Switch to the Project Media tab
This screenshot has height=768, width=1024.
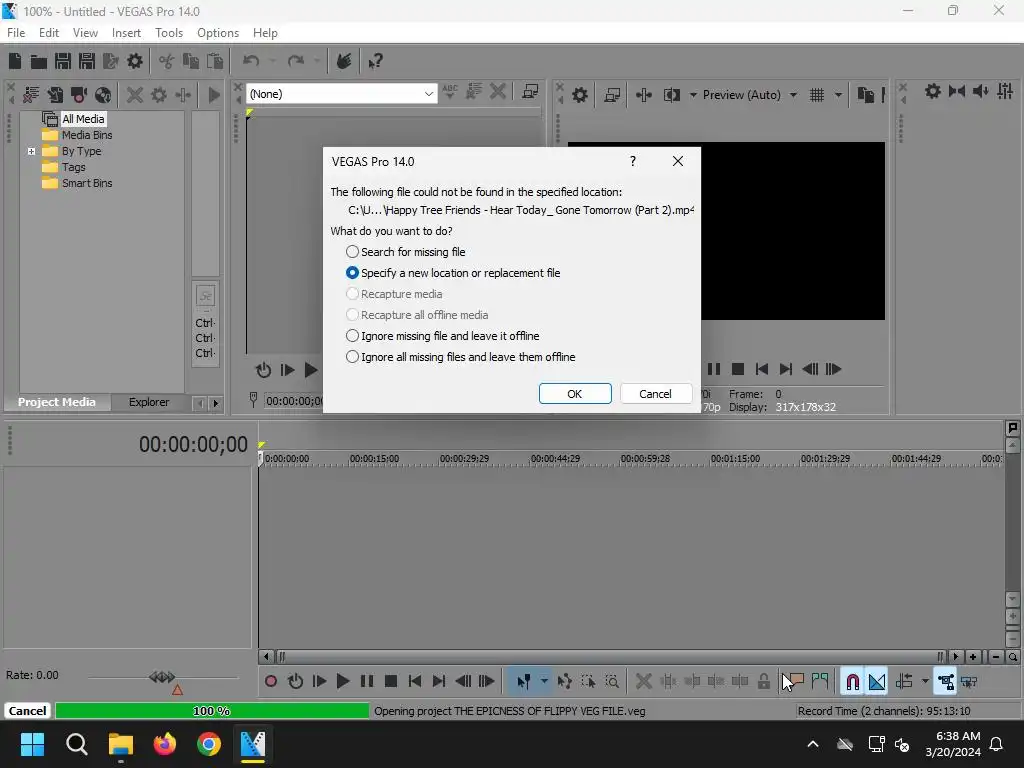(57, 402)
